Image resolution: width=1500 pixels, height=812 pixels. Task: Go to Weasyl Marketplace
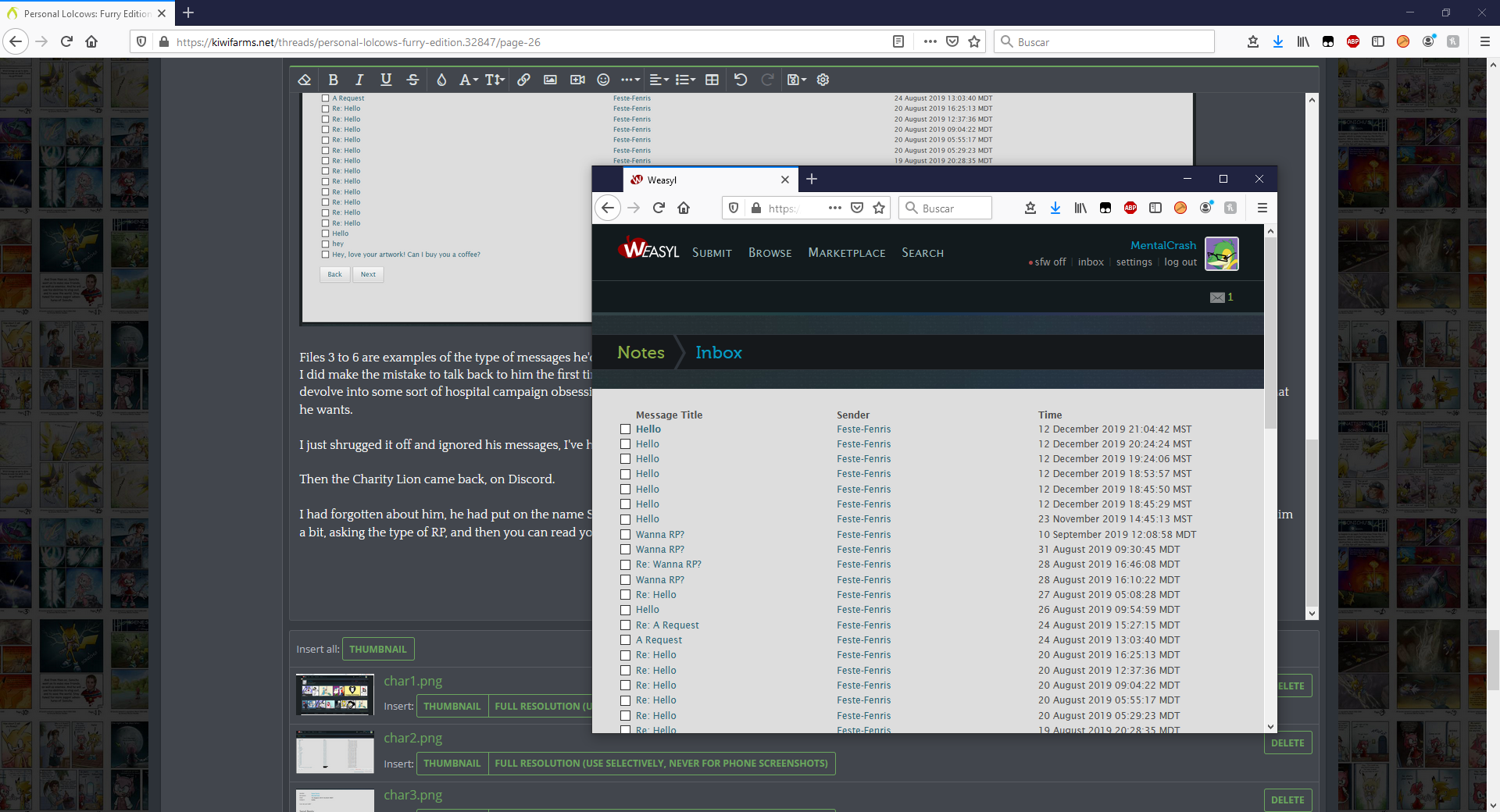[x=847, y=253]
